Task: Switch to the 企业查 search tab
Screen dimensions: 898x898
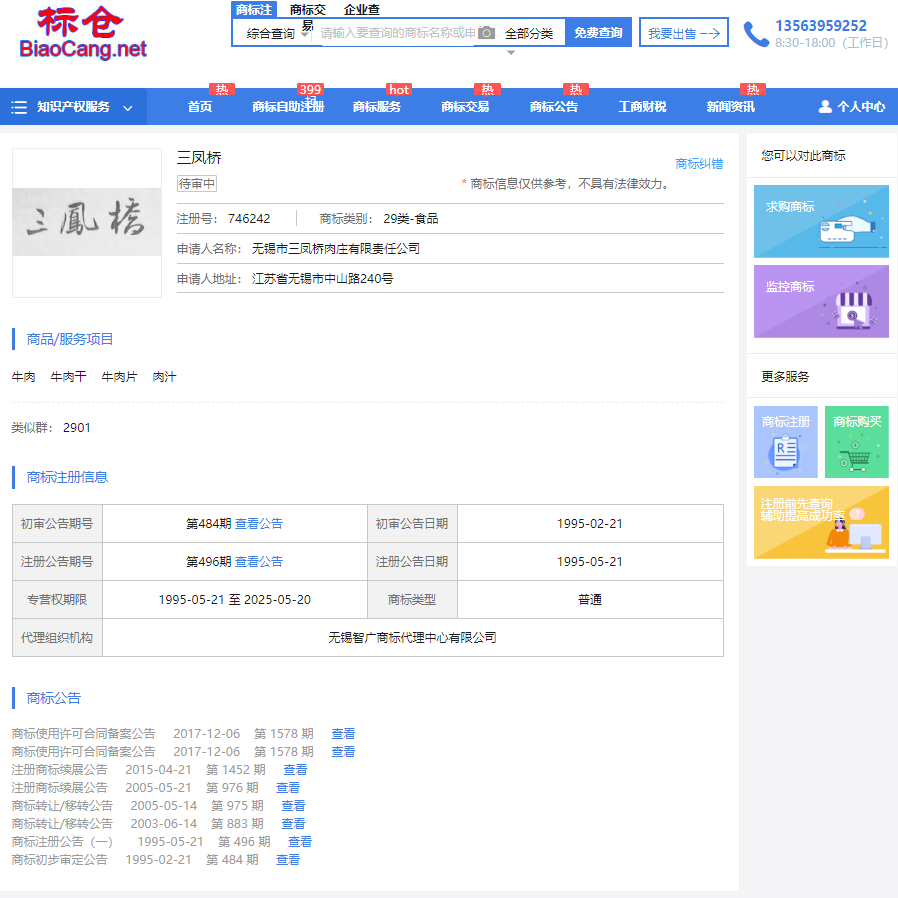Action: (361, 9)
